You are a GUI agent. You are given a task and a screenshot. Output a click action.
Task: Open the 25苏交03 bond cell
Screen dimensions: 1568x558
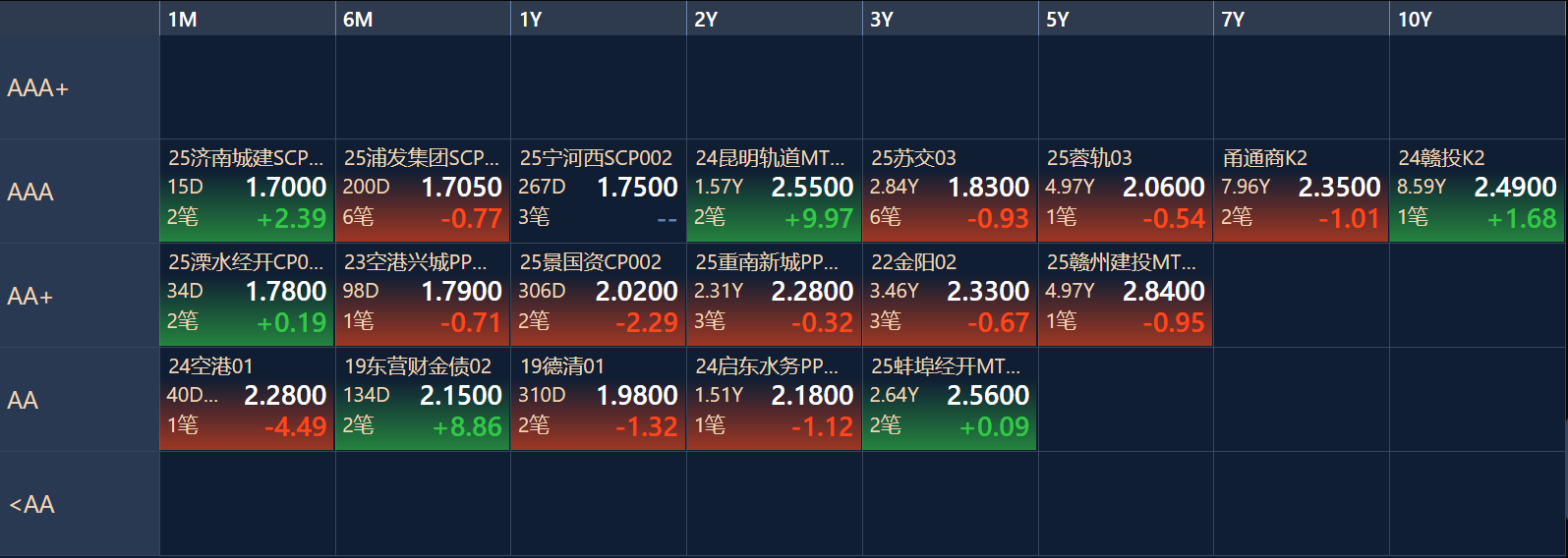click(950, 191)
